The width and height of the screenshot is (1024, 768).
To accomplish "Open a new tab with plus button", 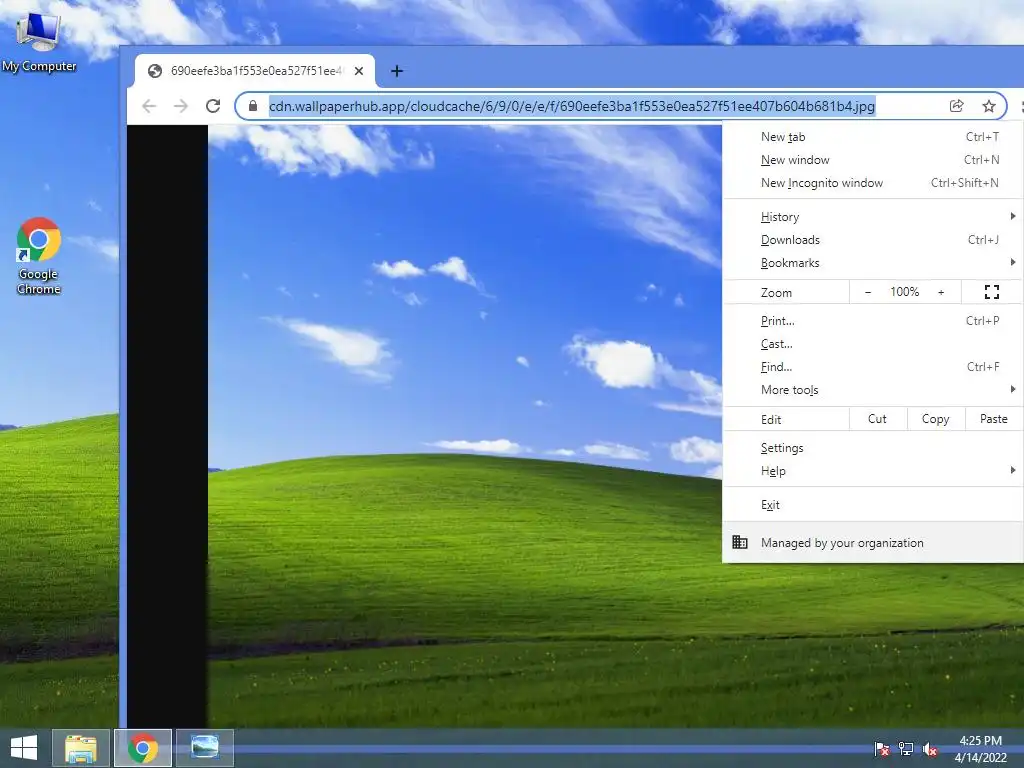I will pos(396,71).
